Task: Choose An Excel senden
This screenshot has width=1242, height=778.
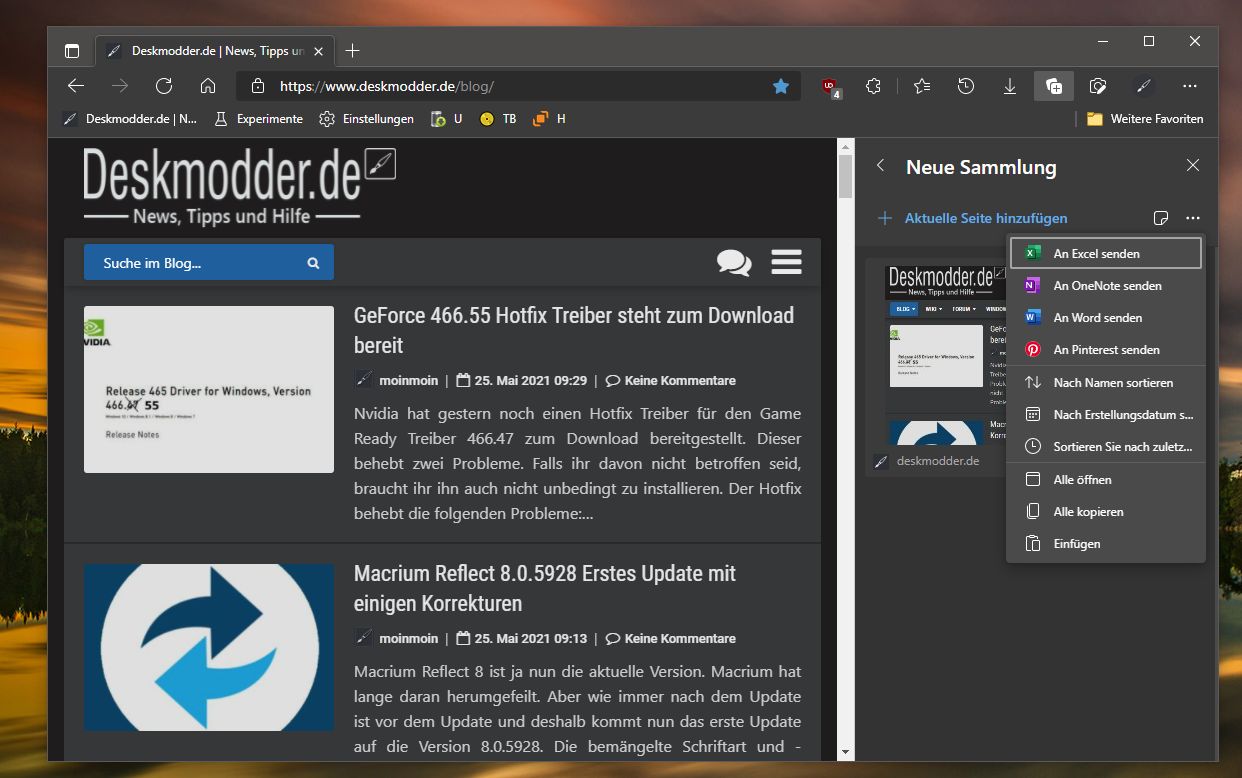Action: [1105, 254]
